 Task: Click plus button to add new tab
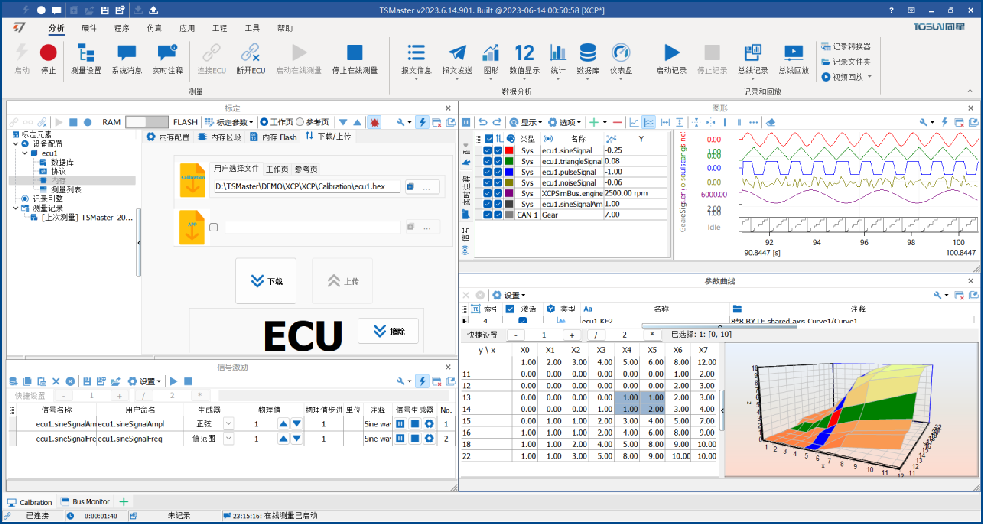click(x=124, y=502)
